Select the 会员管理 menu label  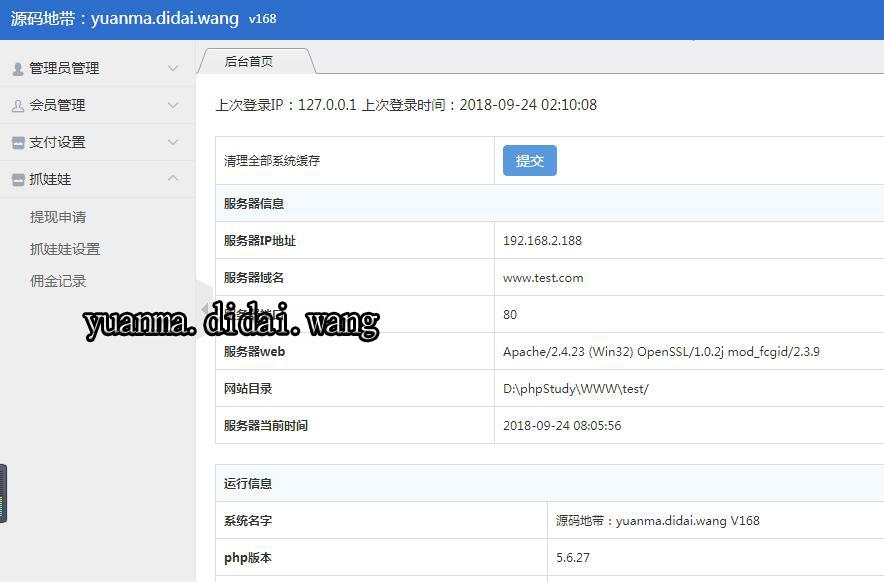pyautogui.click(x=57, y=105)
